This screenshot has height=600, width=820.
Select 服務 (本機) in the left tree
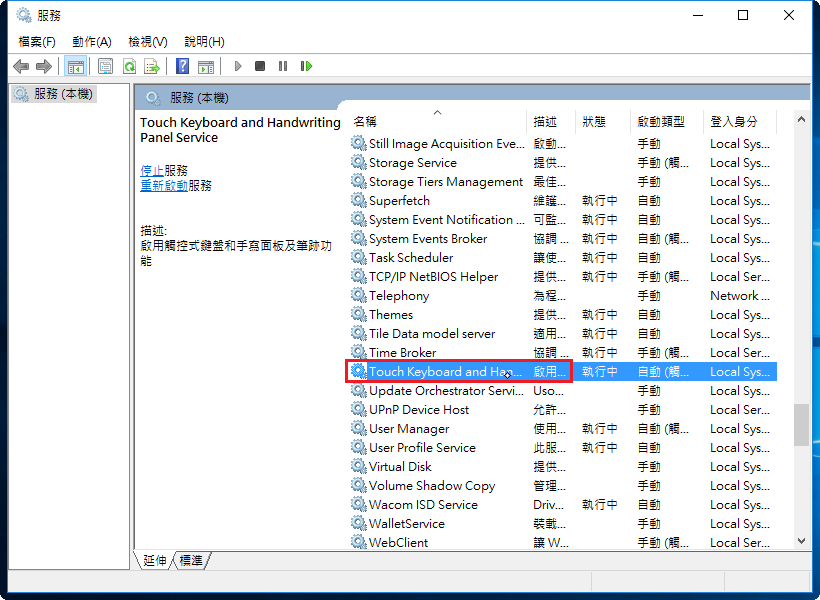click(x=62, y=94)
